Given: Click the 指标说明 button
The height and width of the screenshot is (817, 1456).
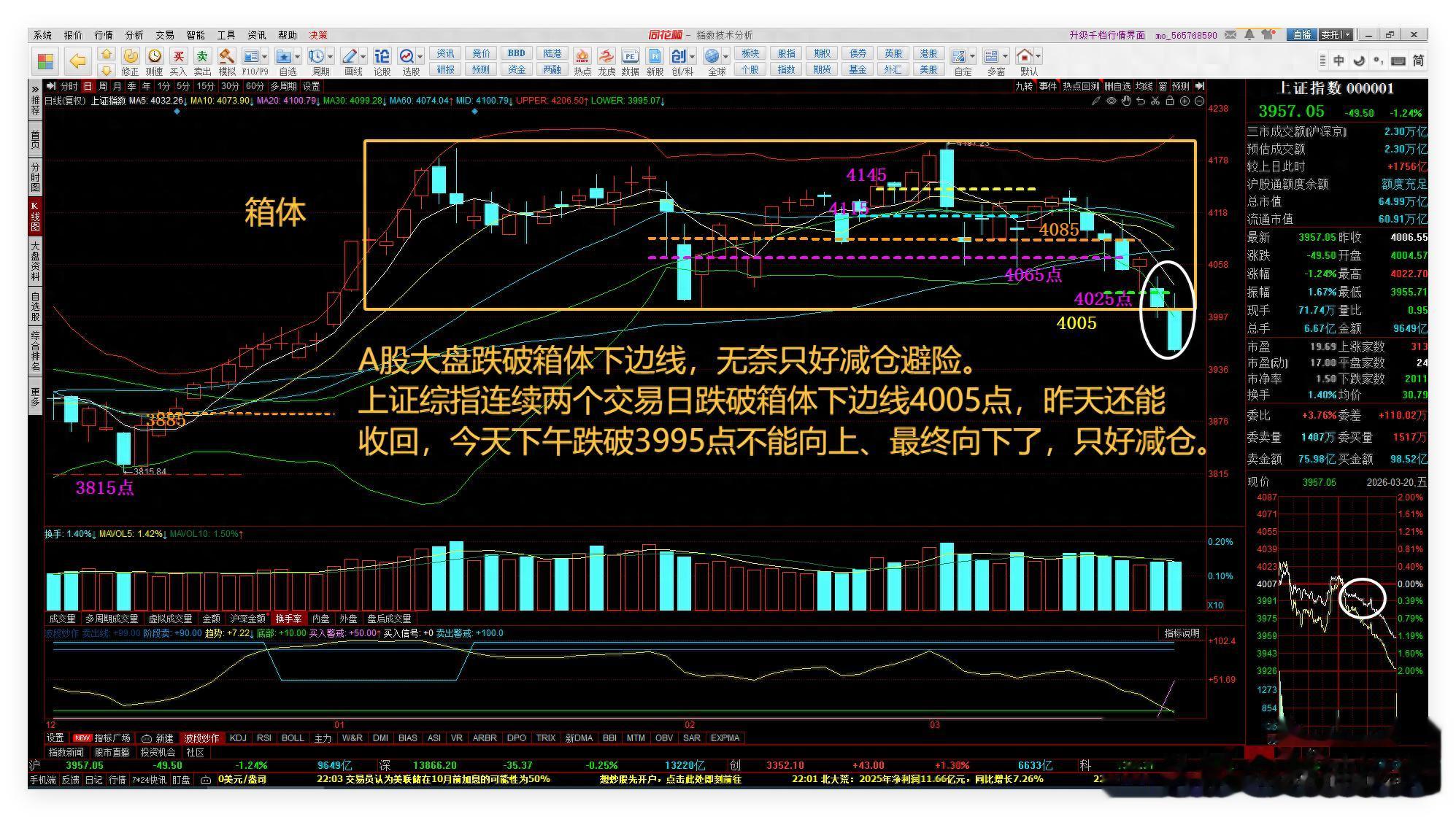Looking at the screenshot, I should point(1182,633).
